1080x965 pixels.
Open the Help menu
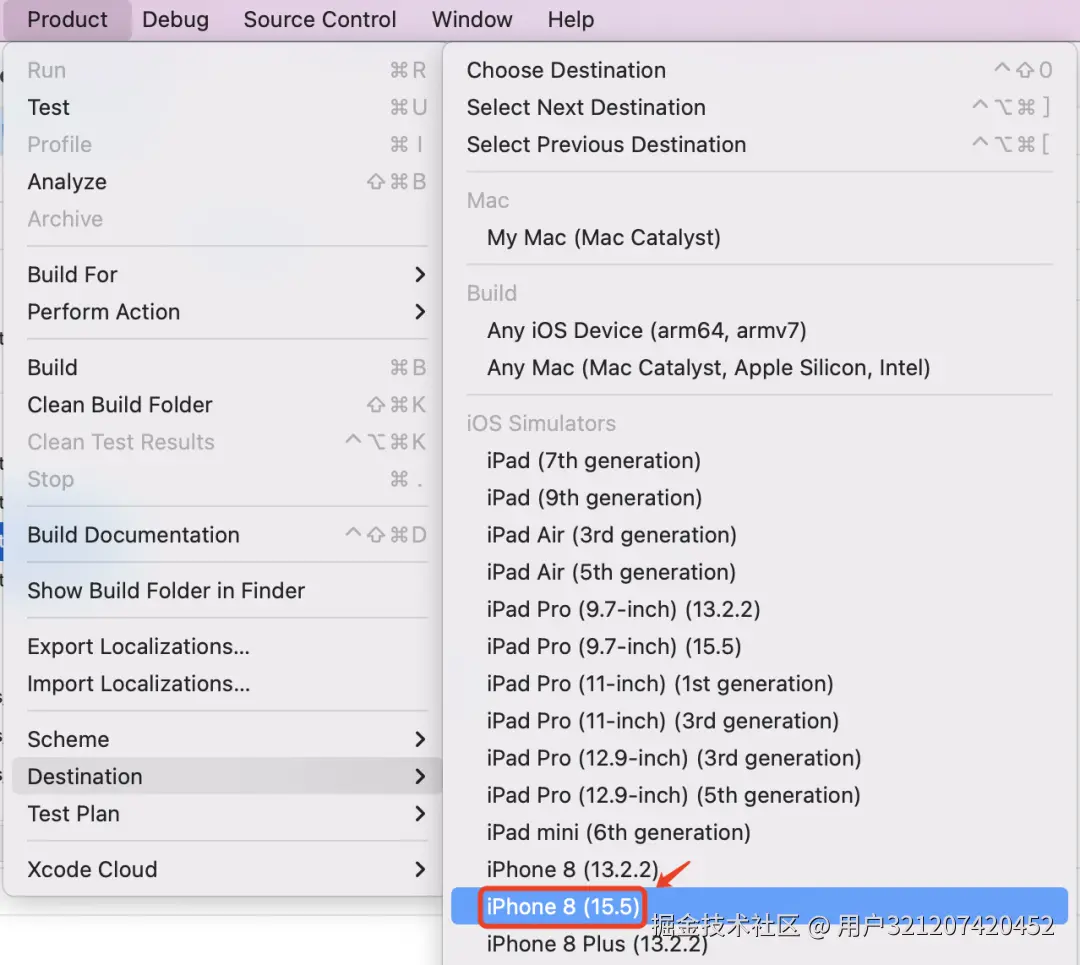570,19
